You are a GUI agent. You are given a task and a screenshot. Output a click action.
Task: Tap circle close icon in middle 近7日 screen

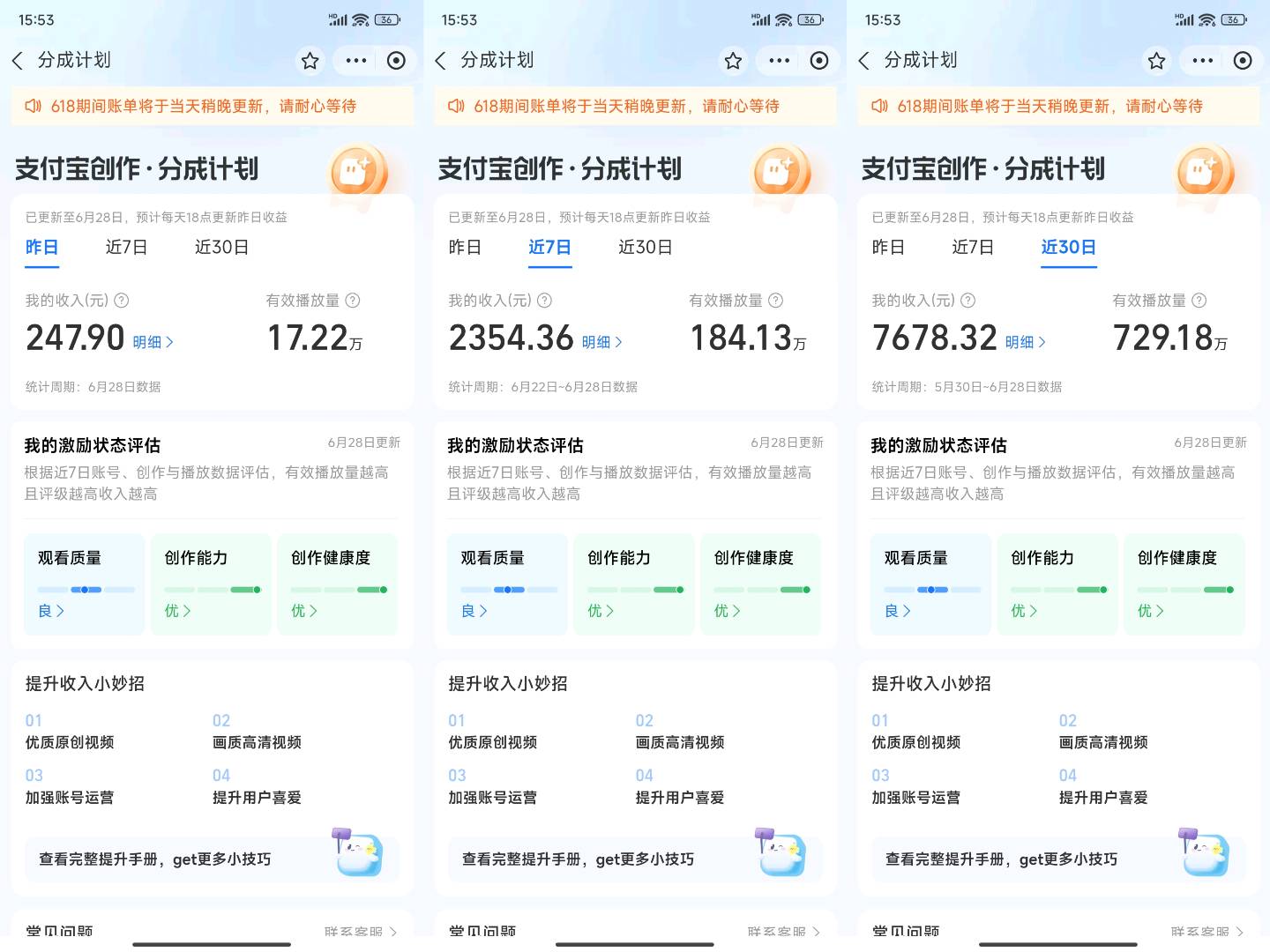(x=819, y=60)
